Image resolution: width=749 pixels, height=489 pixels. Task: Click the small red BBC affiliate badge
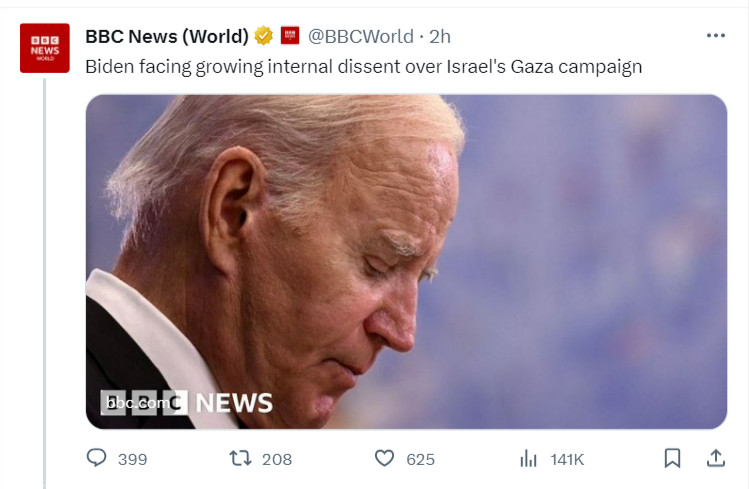pos(289,36)
